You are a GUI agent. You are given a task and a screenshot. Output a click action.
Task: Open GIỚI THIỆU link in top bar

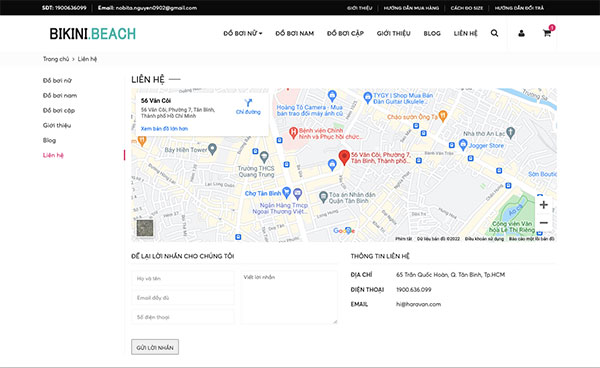[360, 8]
